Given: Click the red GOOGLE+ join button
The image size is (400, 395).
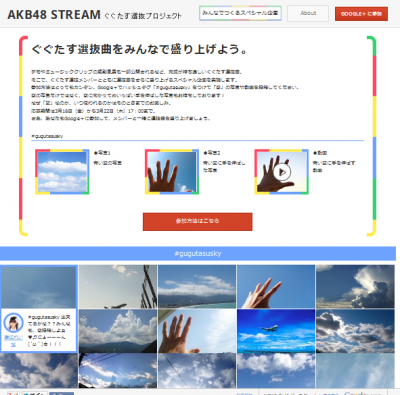Looking at the screenshot, I should (x=361, y=14).
